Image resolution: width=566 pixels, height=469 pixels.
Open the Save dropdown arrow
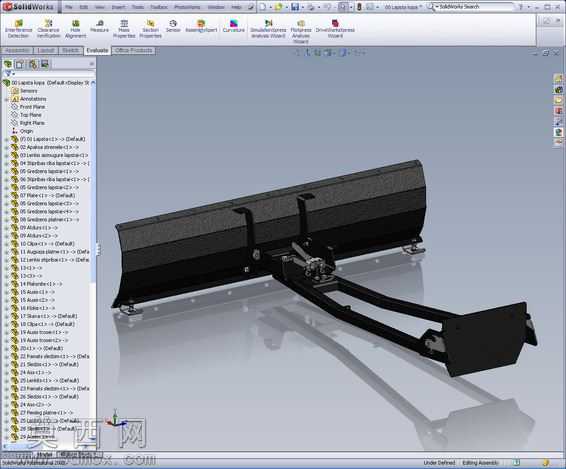click(302, 7)
